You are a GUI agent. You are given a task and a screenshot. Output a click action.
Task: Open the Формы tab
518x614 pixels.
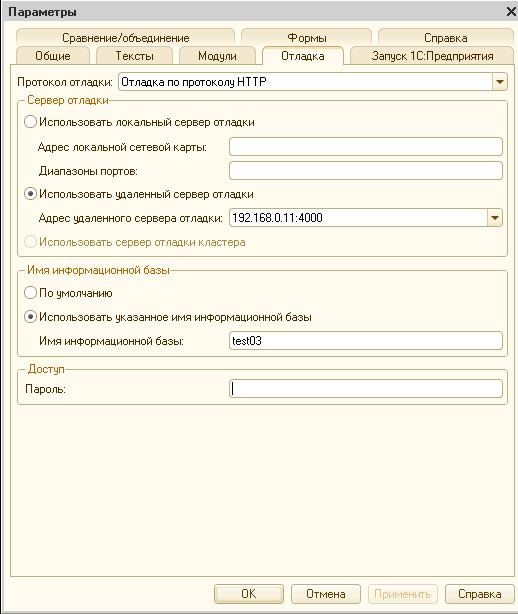point(307,38)
